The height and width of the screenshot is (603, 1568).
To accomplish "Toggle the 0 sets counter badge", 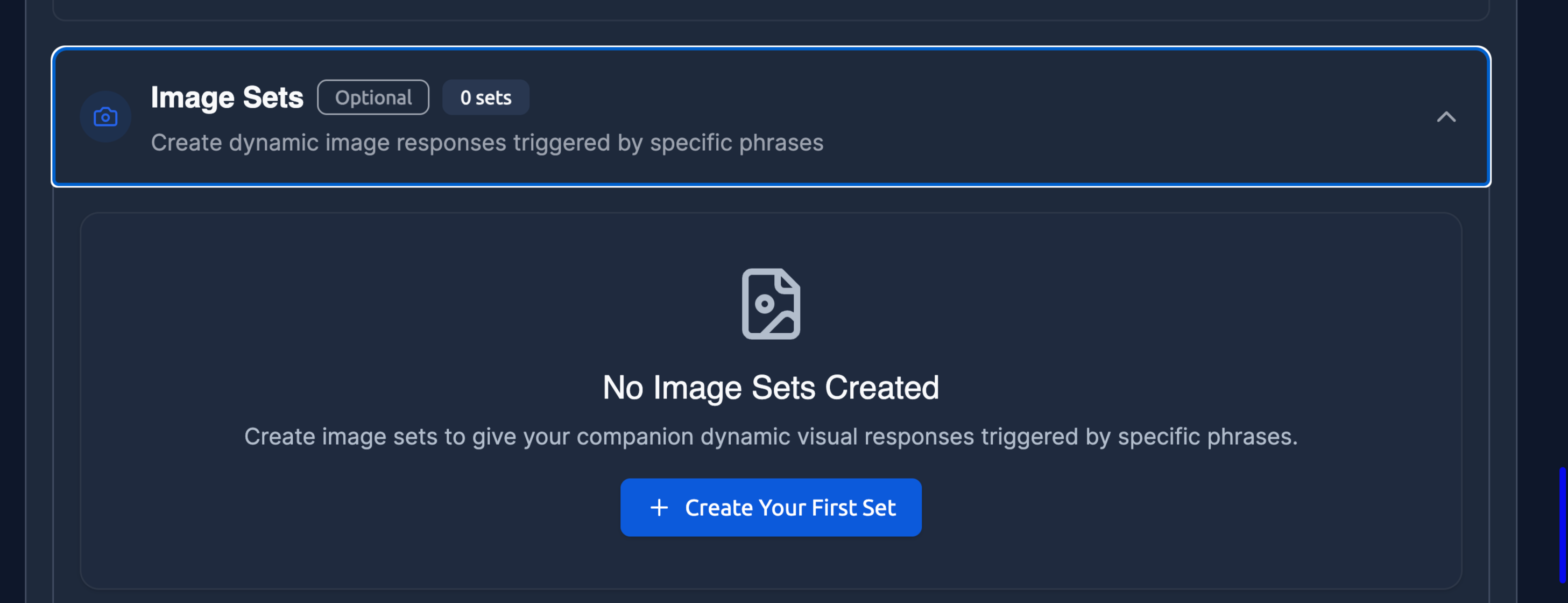I will pyautogui.click(x=486, y=97).
